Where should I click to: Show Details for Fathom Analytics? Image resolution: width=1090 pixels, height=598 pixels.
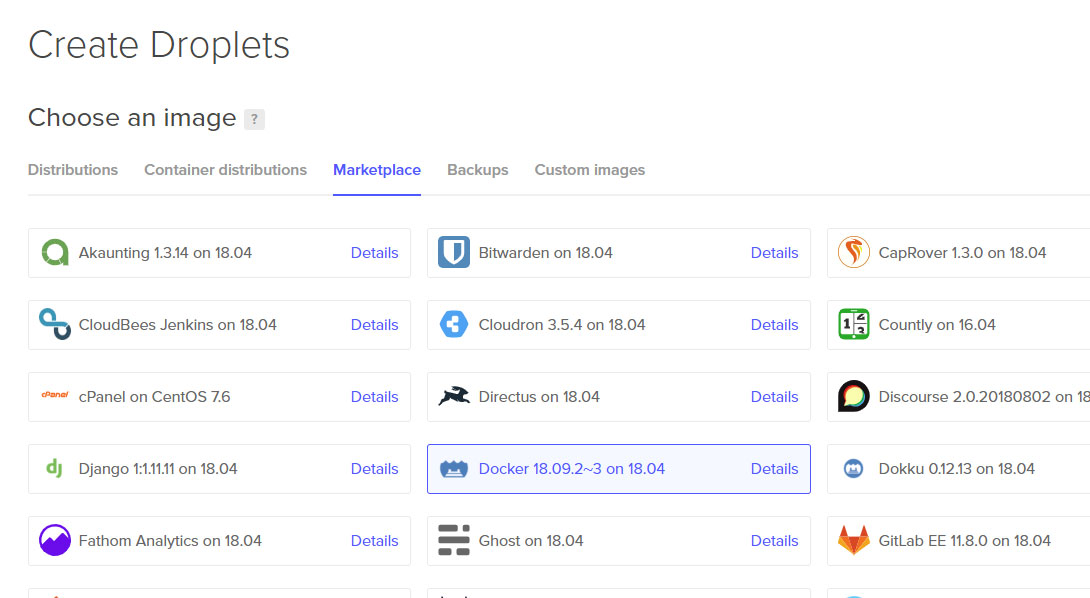coord(375,541)
